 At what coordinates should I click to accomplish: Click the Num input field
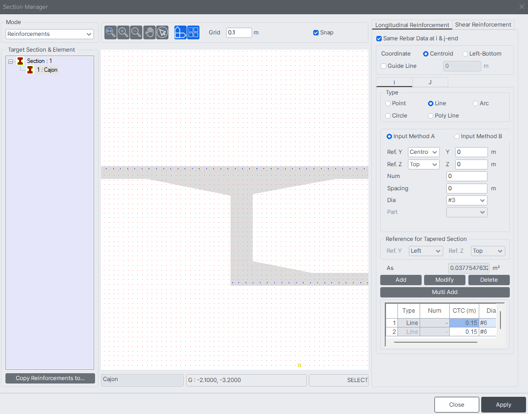click(x=467, y=176)
